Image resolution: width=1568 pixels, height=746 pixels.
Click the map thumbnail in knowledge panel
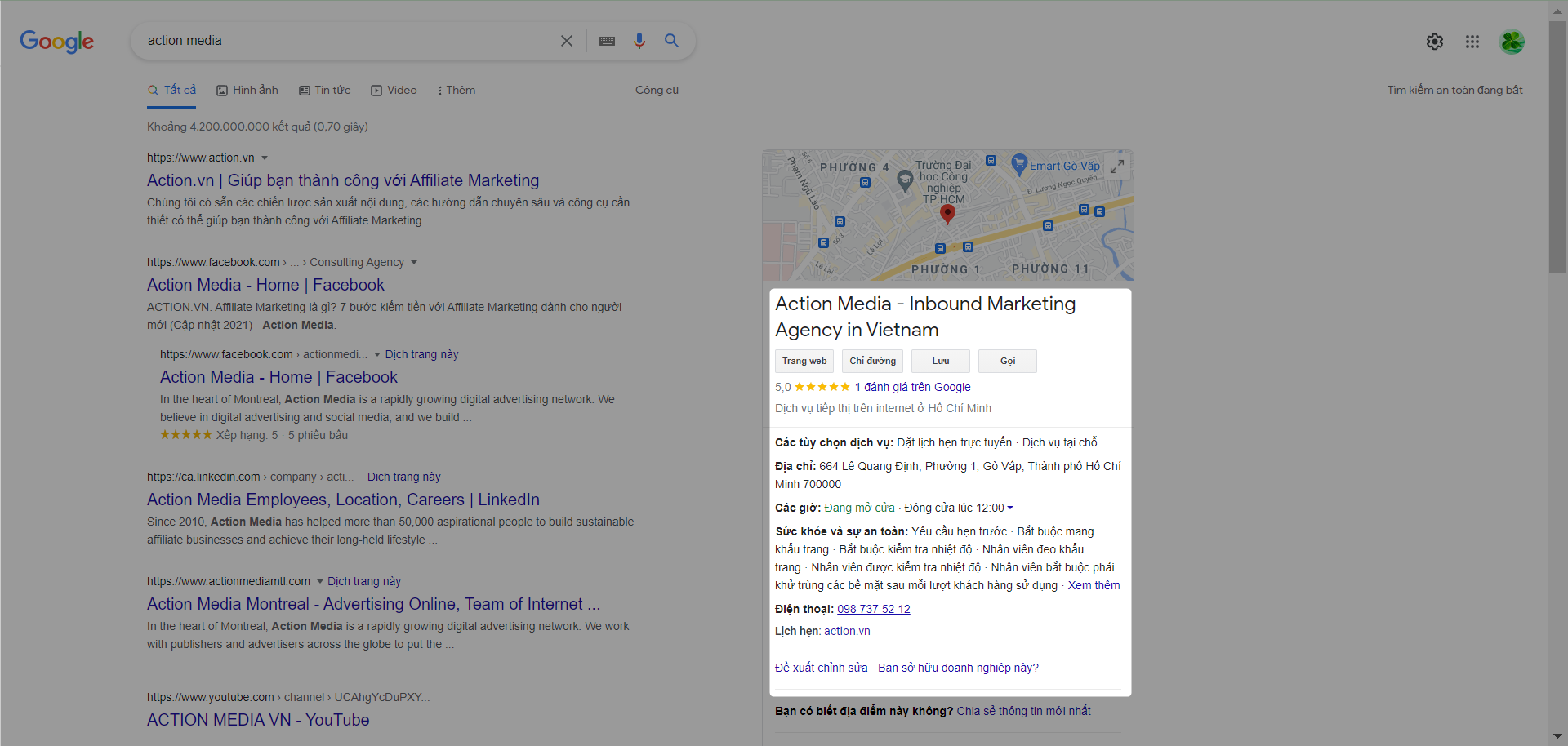[x=947, y=215]
